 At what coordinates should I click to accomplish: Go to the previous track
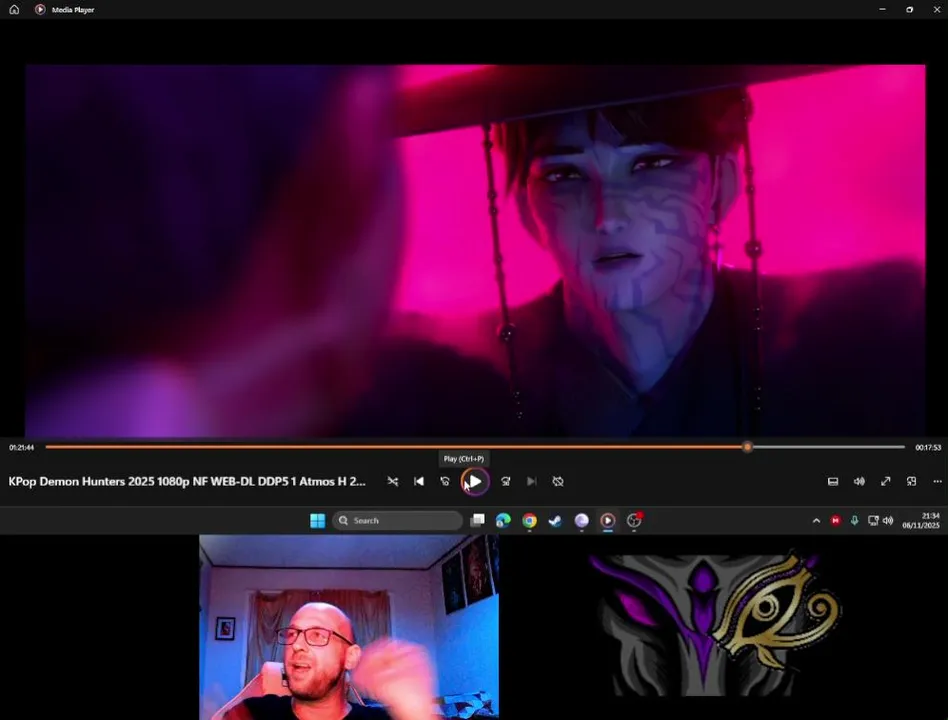coord(418,482)
